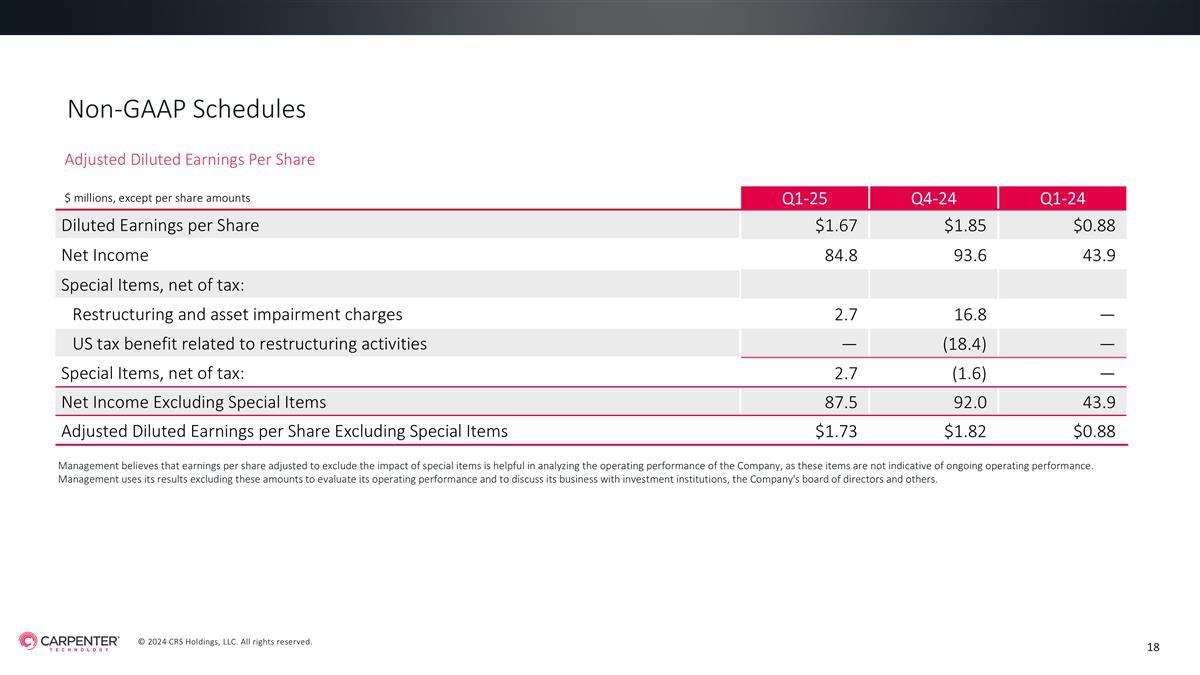Click the US tax benefit row label
The image size is (1200, 675).
pos(249,344)
